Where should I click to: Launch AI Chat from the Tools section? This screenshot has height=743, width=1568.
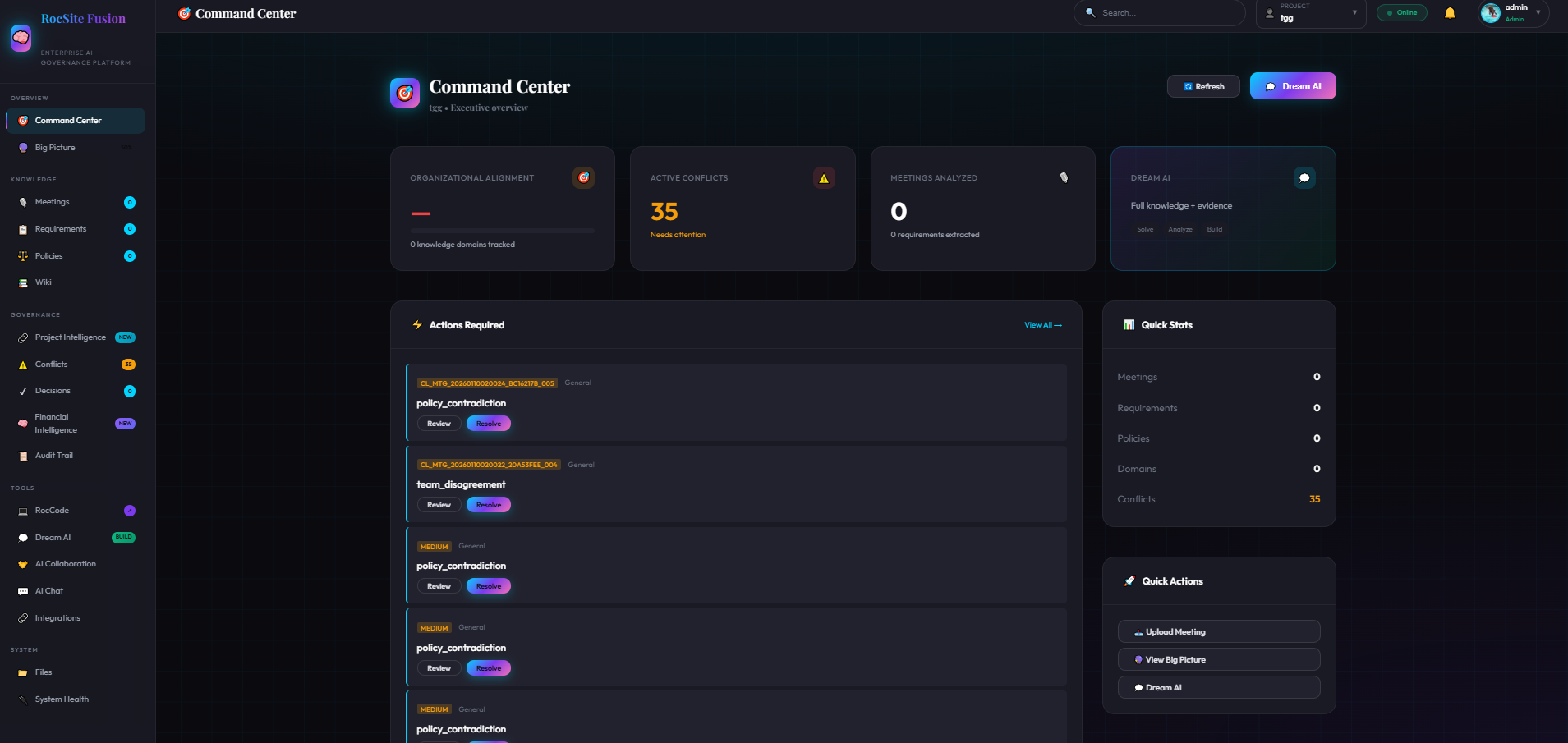point(48,590)
